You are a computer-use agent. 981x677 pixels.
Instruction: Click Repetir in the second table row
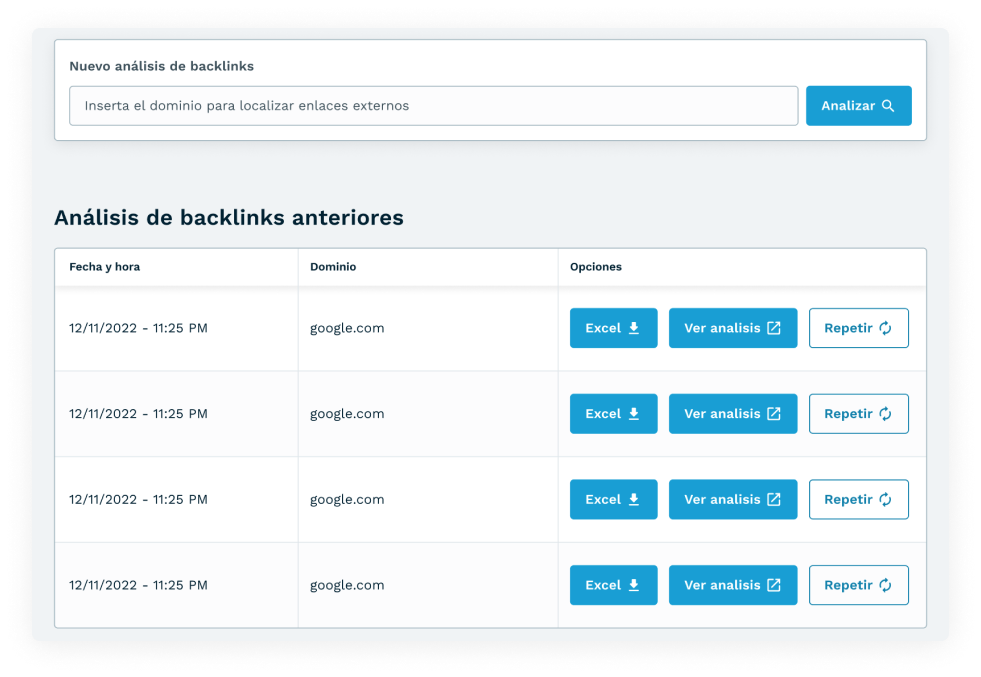(858, 414)
